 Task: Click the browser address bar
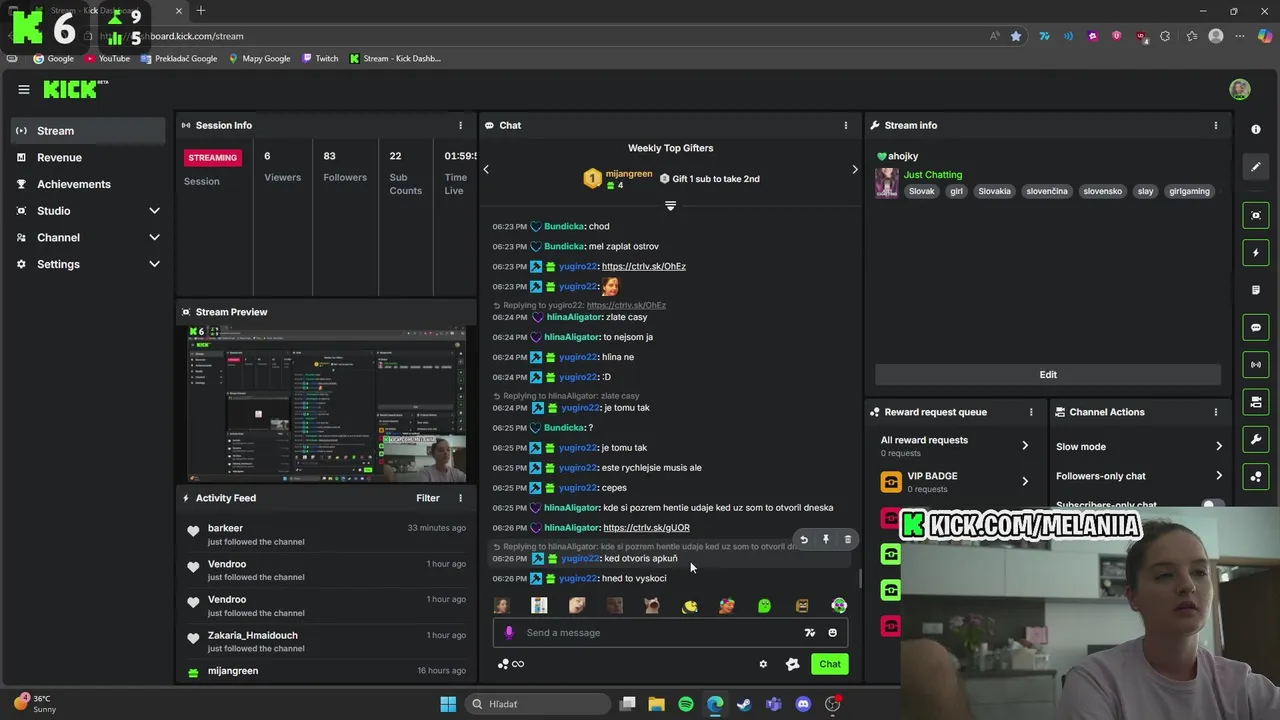[x=540, y=36]
